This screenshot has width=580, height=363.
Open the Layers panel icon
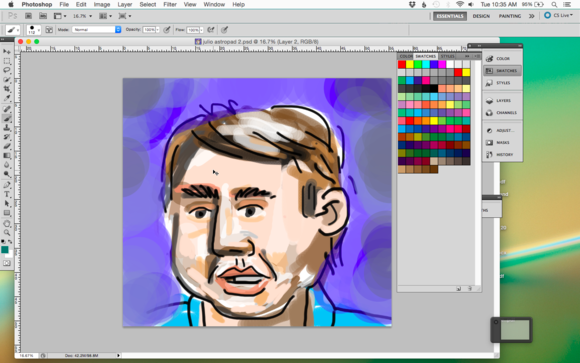[502, 101]
